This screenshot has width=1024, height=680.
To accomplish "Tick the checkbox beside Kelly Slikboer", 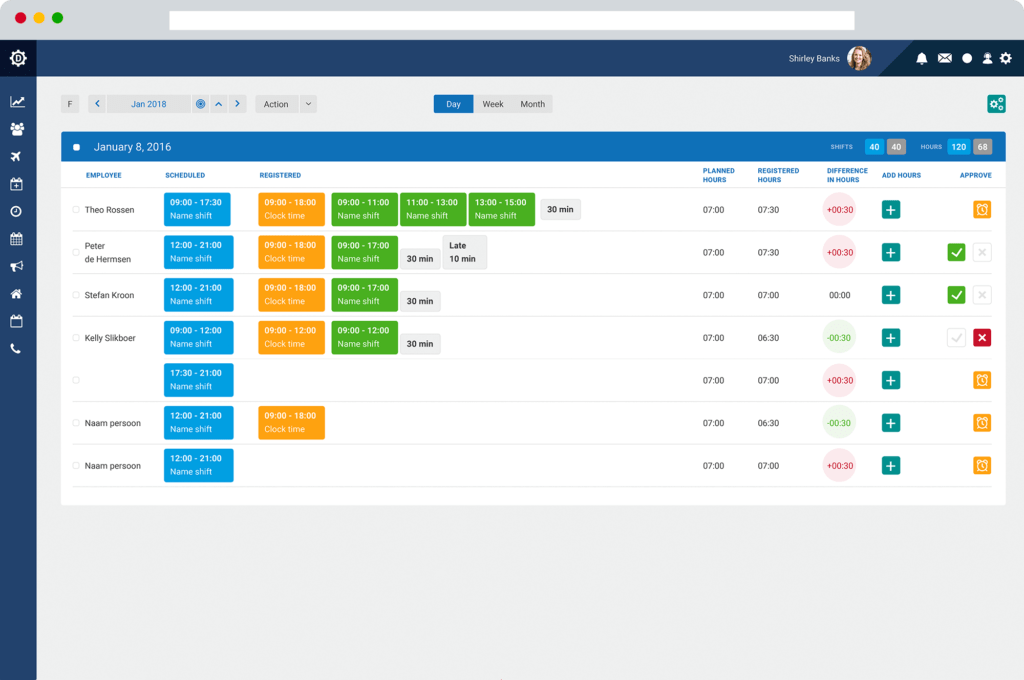I will [x=75, y=337].
